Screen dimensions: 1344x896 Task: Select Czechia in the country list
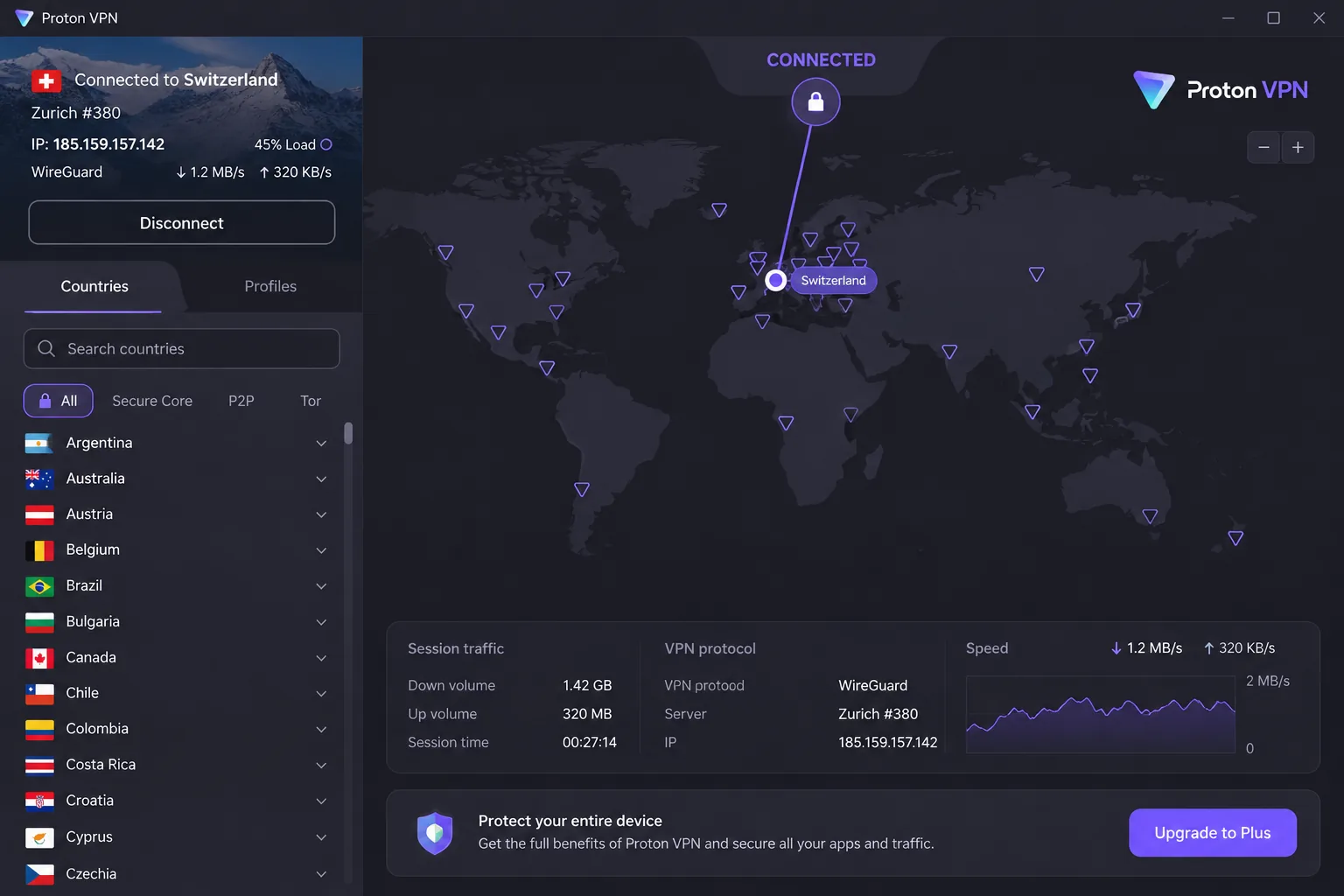178,873
